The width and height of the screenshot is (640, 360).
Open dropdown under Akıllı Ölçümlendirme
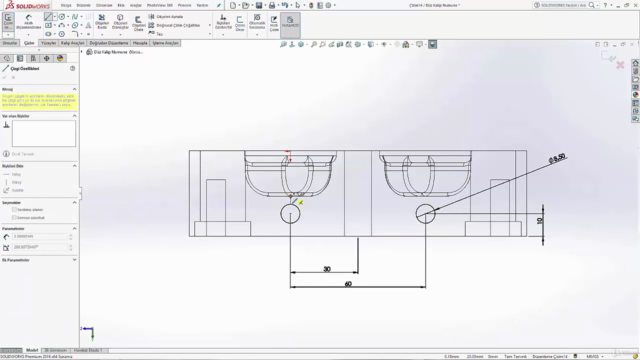pos(29,35)
